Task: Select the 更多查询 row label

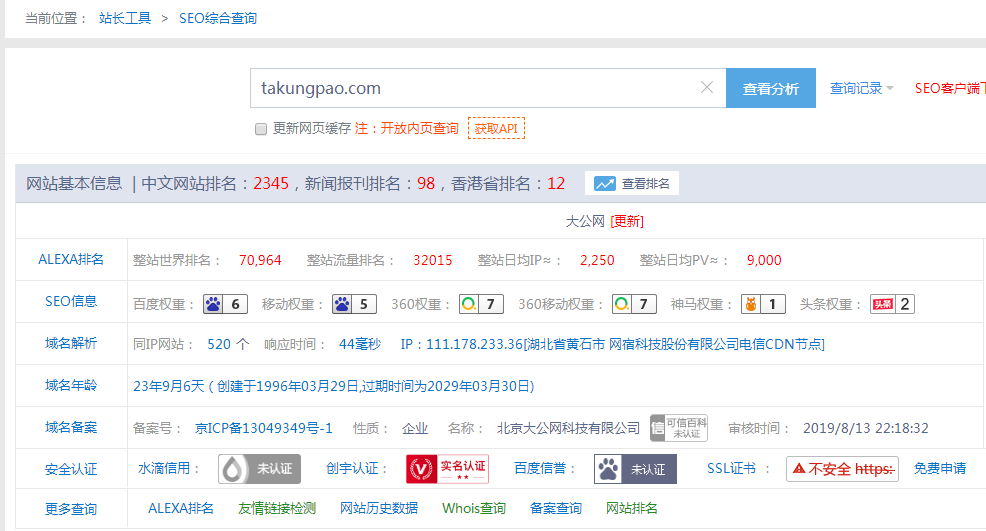Action: pyautogui.click(x=71, y=509)
